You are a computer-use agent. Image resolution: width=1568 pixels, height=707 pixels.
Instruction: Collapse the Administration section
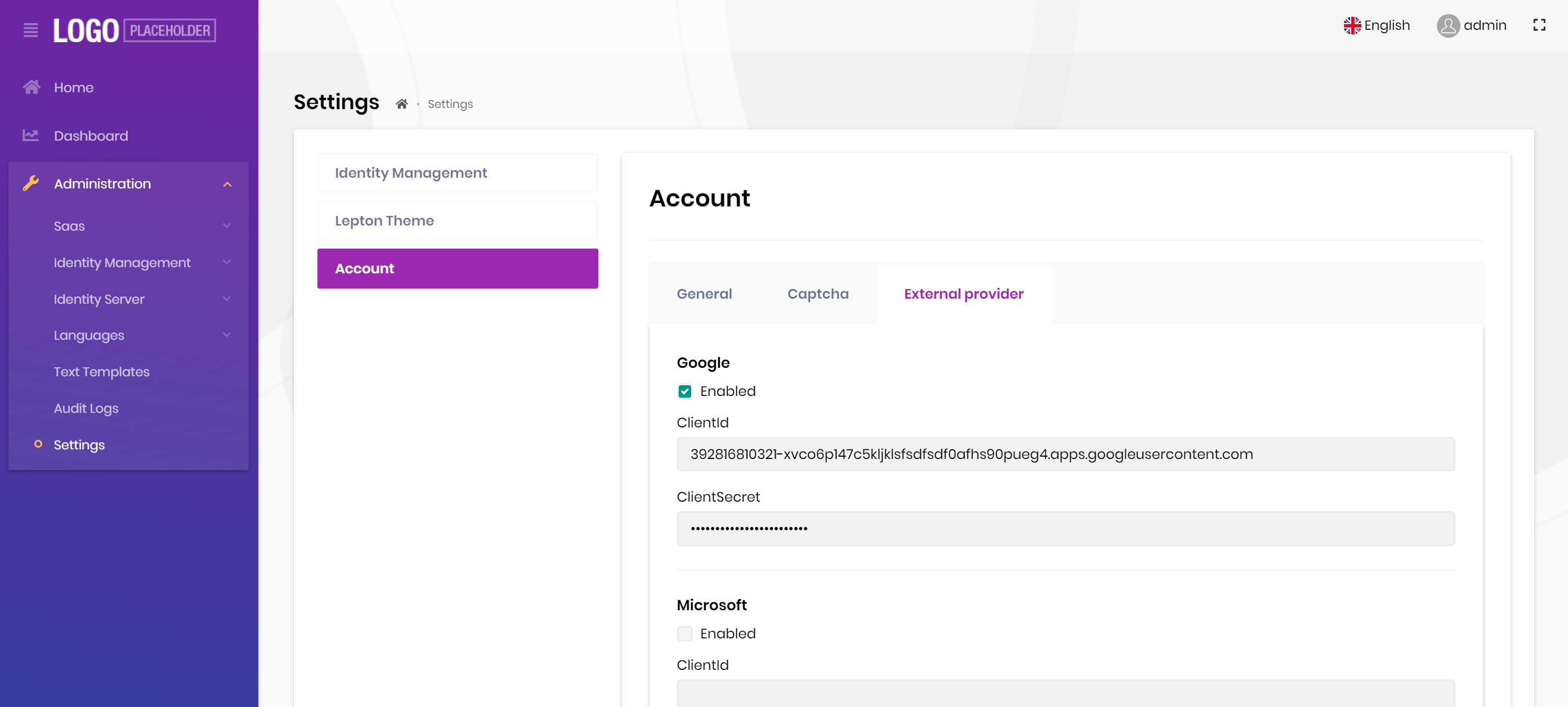click(227, 183)
